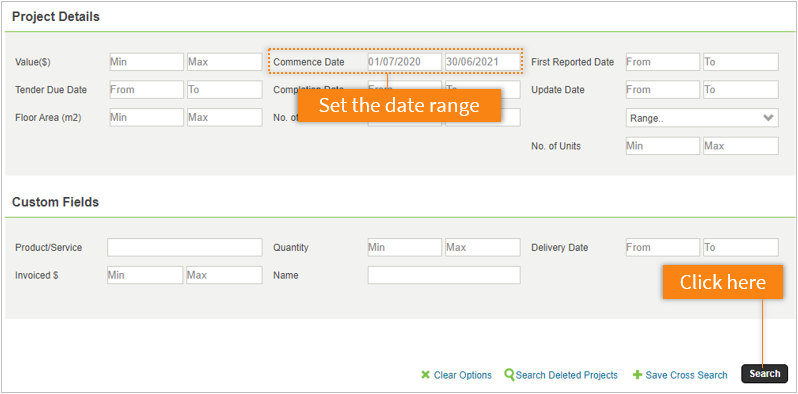
Task: Click Update Date To field
Action: click(x=740, y=90)
